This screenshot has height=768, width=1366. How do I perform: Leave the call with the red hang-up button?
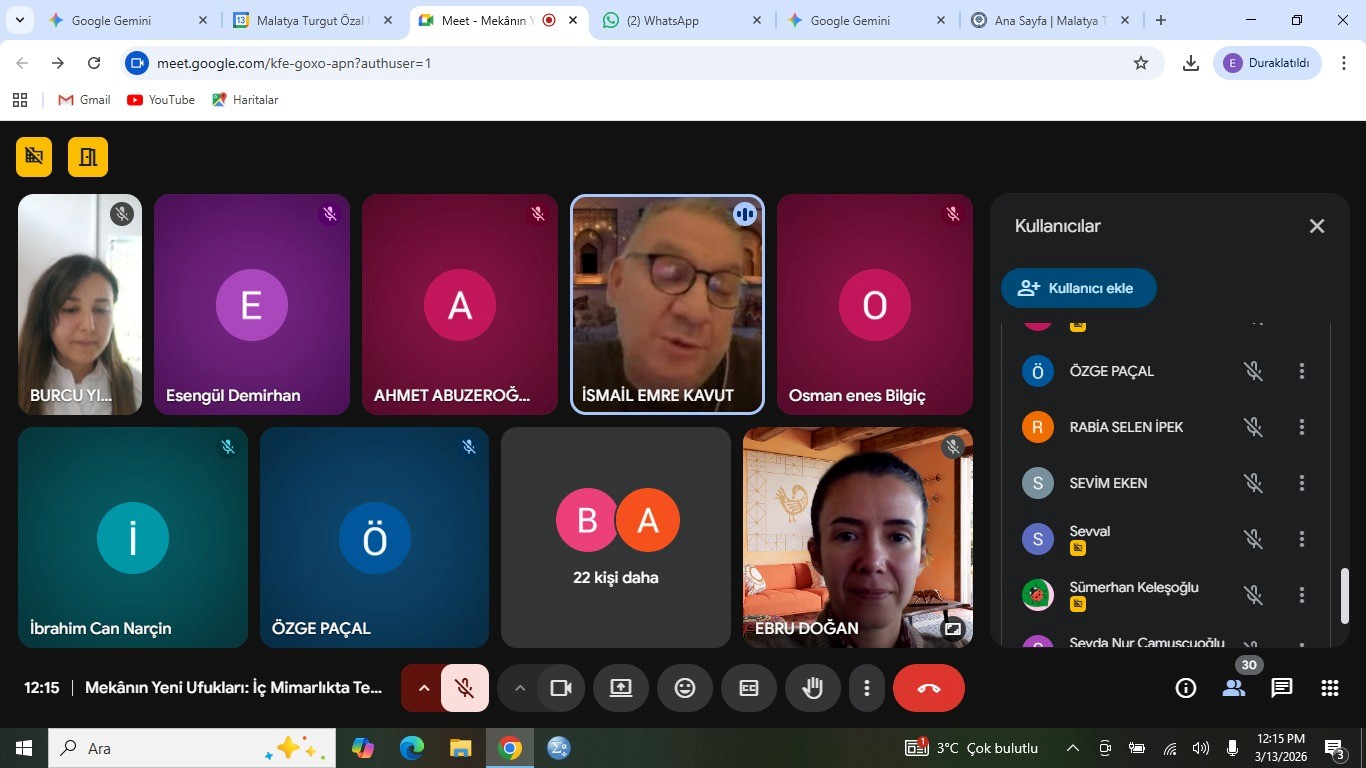(928, 688)
